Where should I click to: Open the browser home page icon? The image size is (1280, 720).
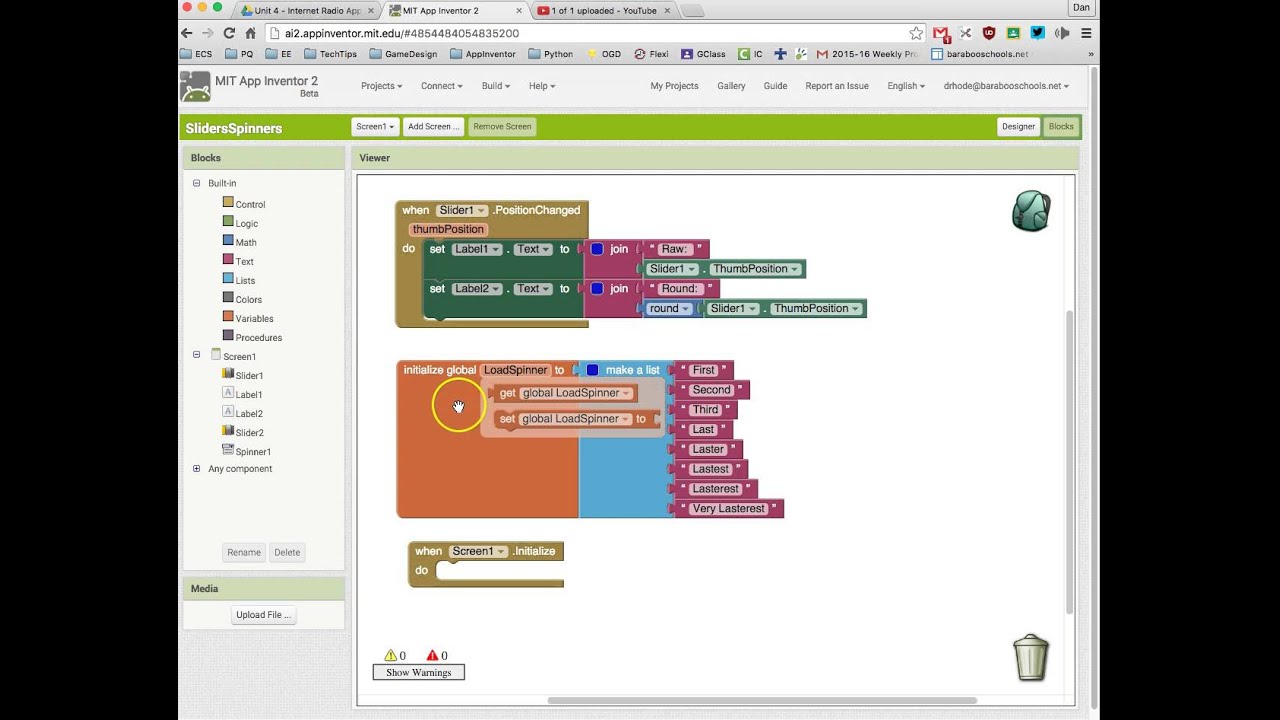(x=250, y=33)
